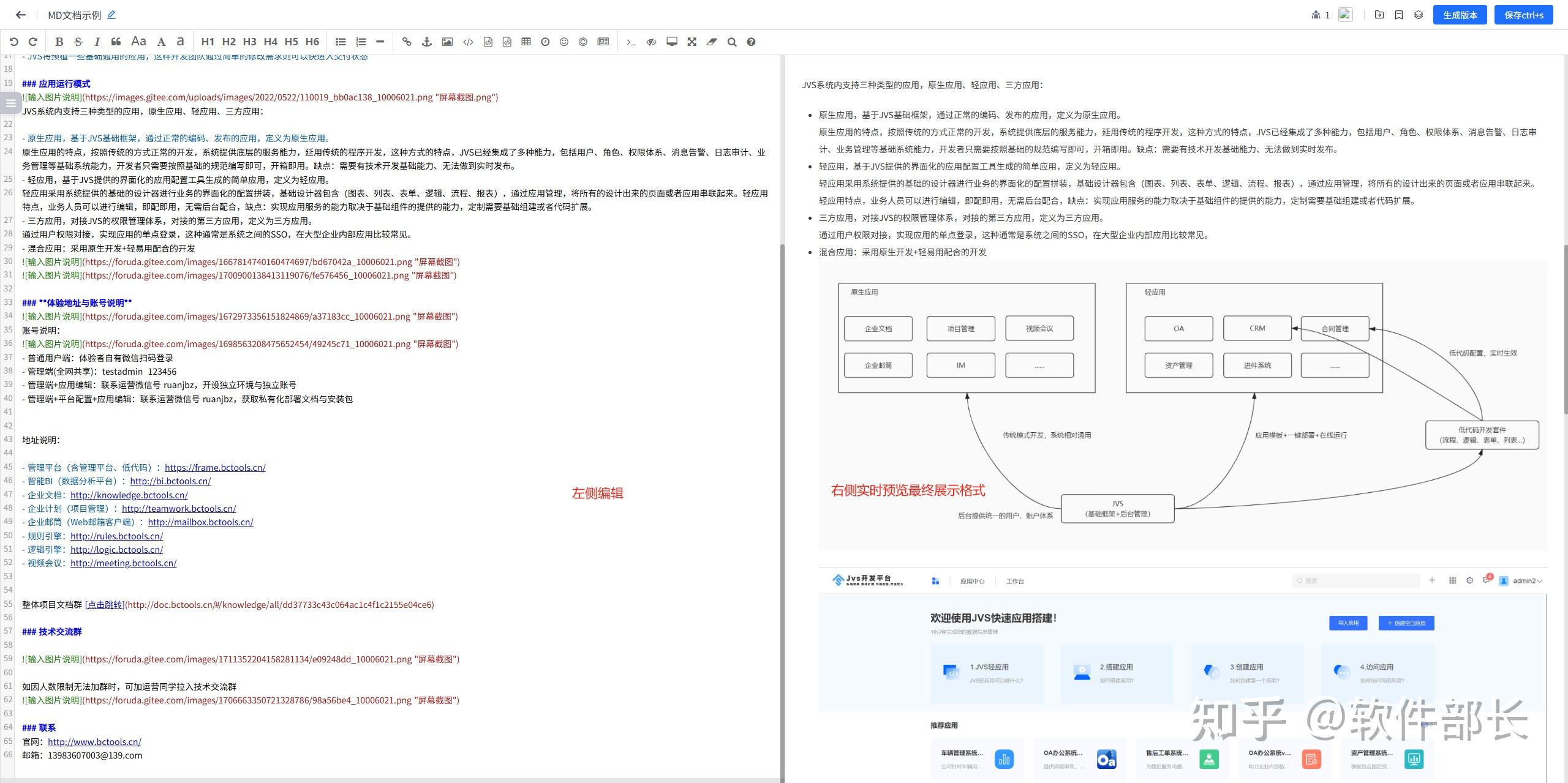Toggle live preview with the eye-slash icon
1568x783 pixels.
tap(651, 42)
